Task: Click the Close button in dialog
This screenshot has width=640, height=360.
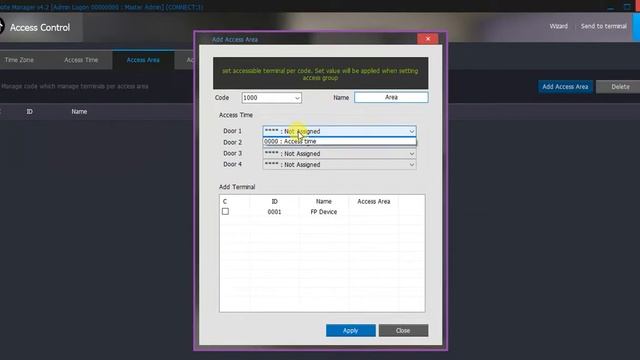Action: (403, 331)
